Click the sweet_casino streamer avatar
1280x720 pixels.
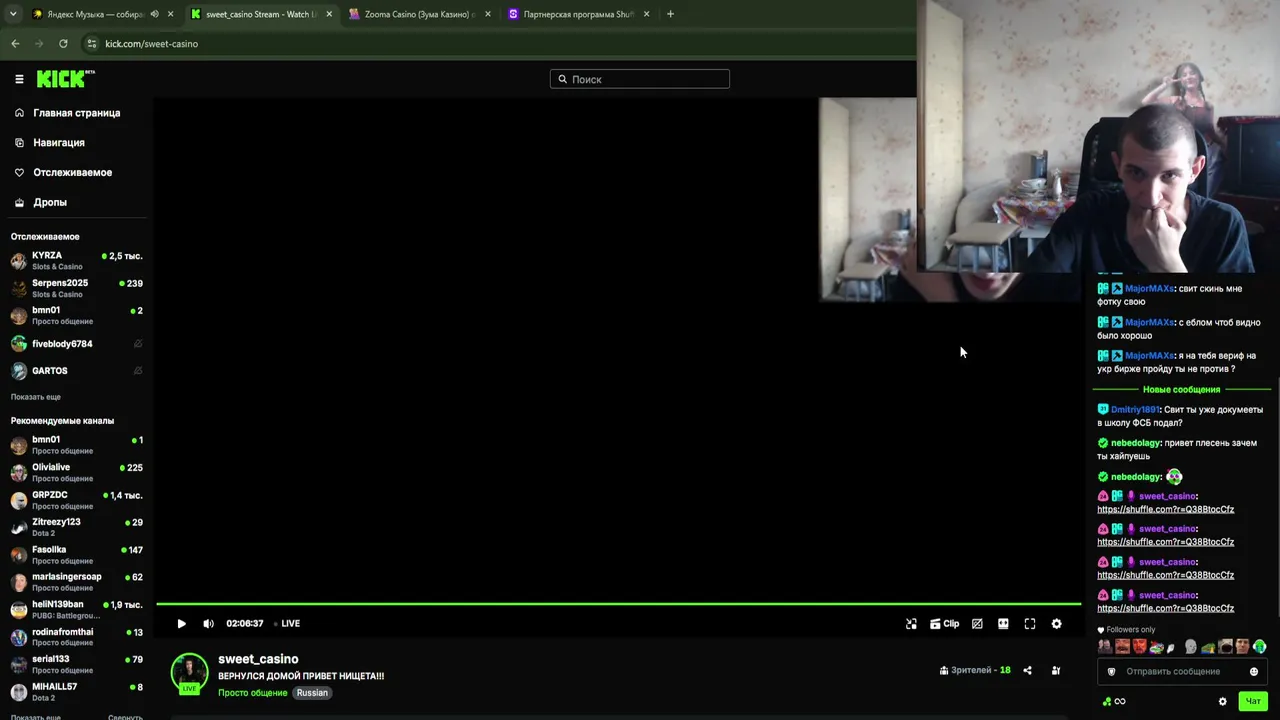click(189, 673)
